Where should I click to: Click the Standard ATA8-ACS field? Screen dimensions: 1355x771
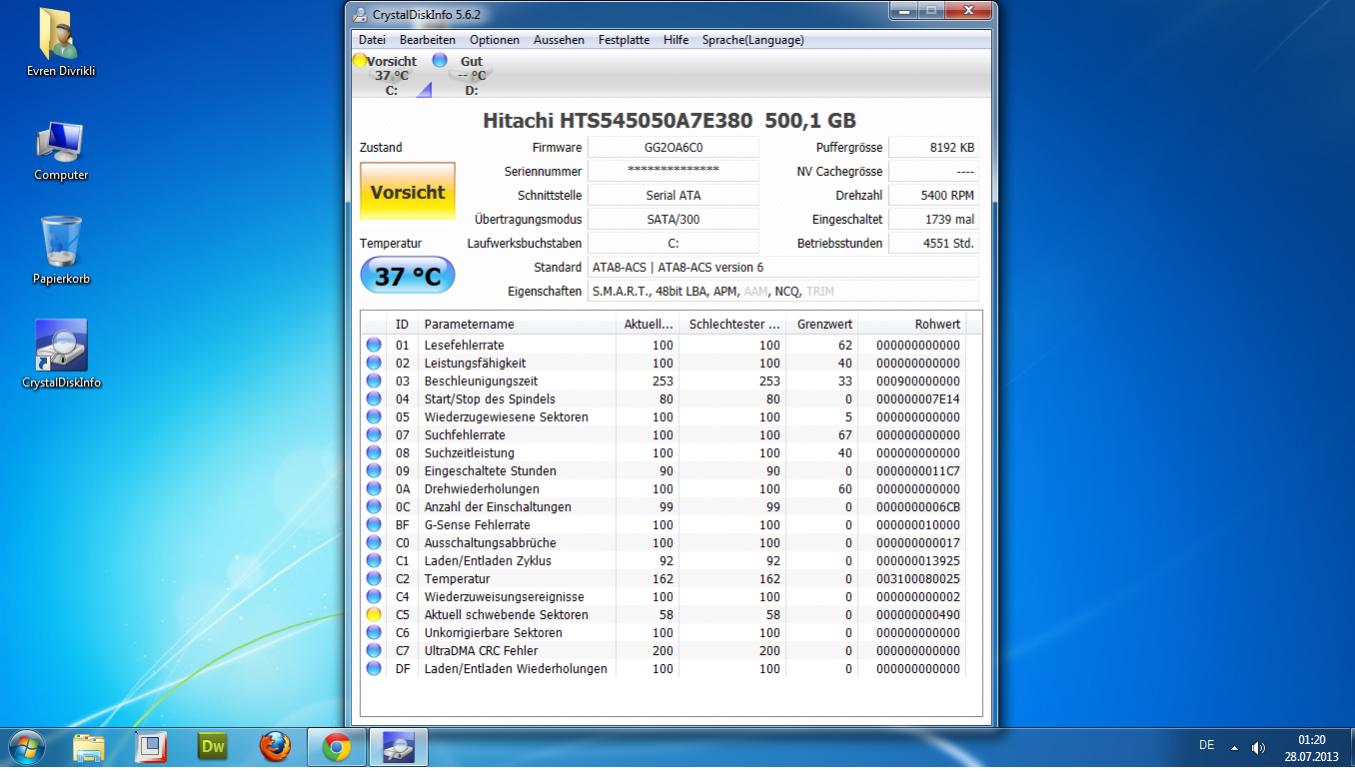pyautogui.click(x=783, y=267)
